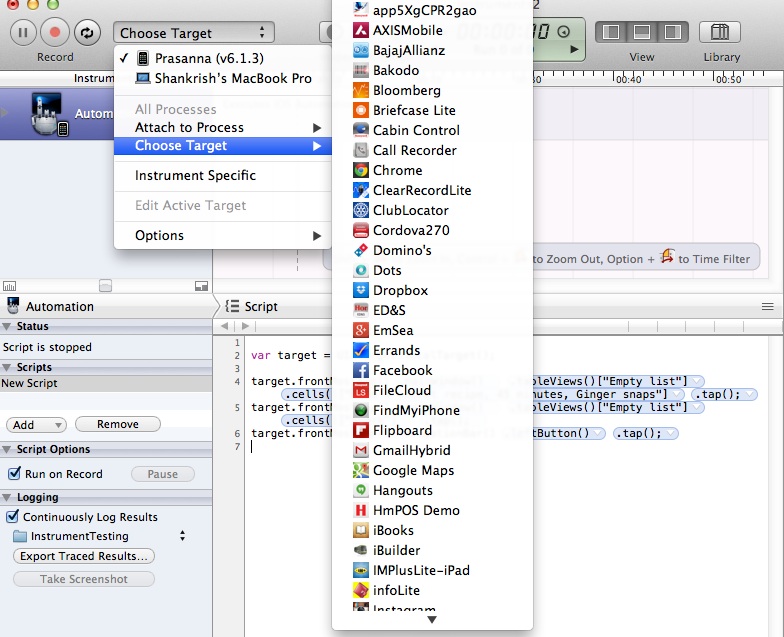Click script navigate back arrow
The height and width of the screenshot is (637, 784).
(224, 326)
